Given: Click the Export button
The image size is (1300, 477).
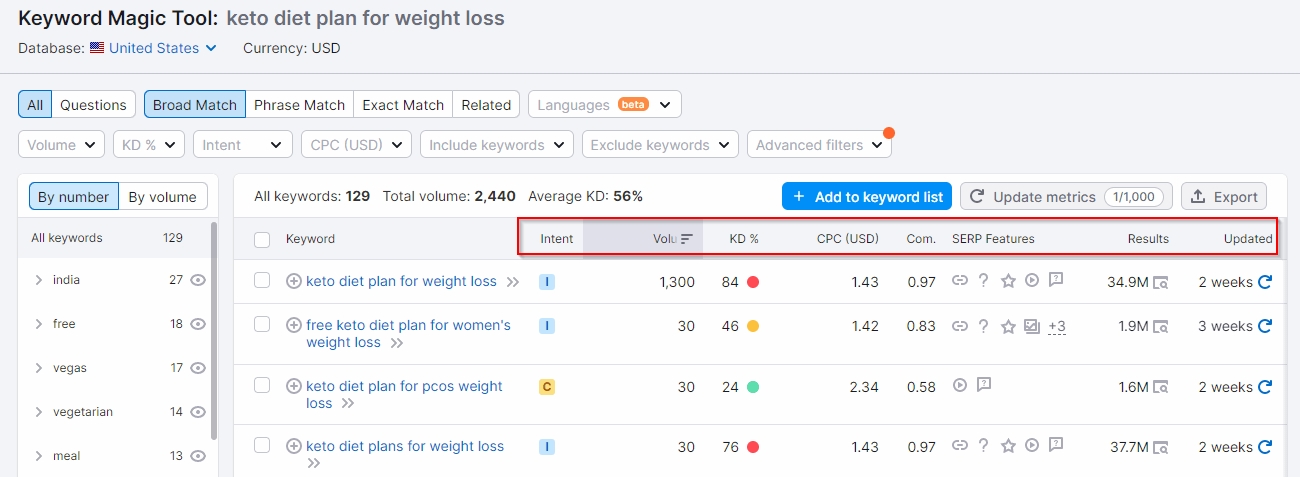Looking at the screenshot, I should coord(1224,197).
